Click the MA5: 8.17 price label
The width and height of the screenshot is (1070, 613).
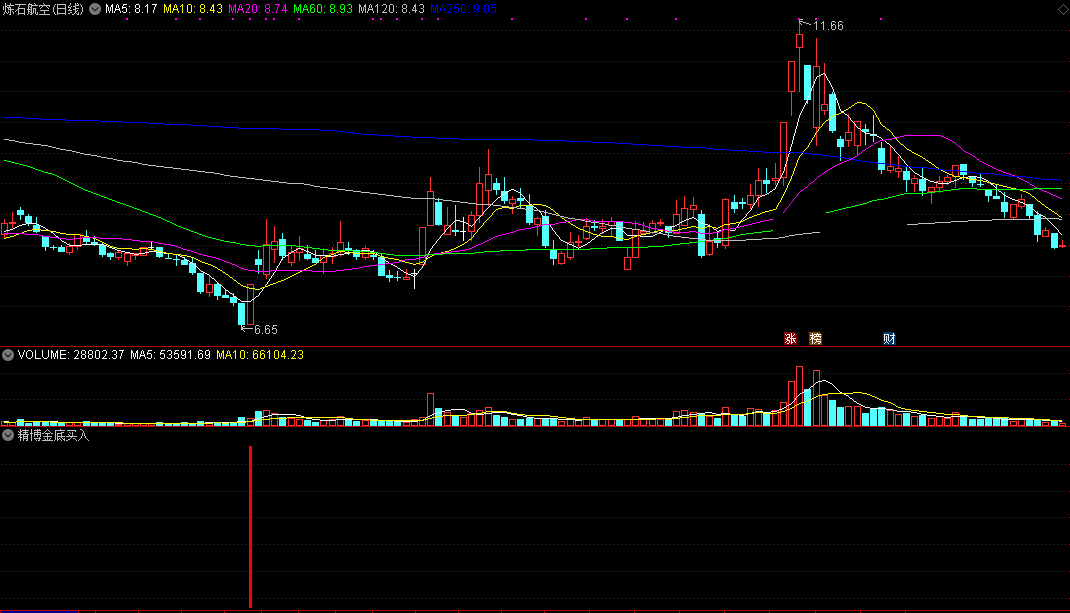point(131,9)
